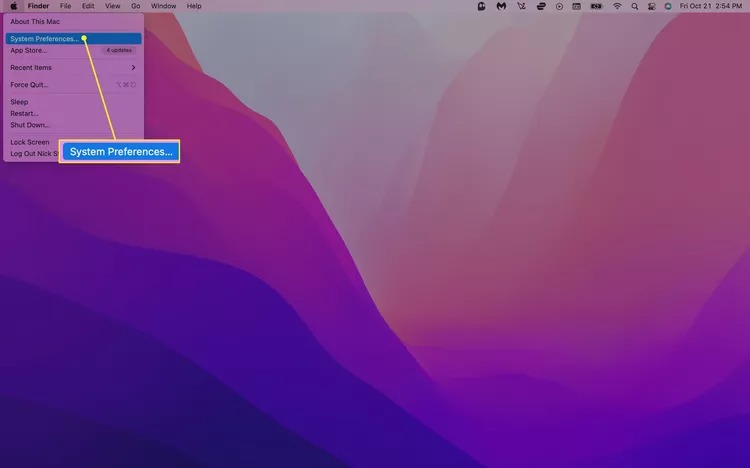The image size is (750, 468).
Task: Activate the Siri icon
Action: (668, 6)
